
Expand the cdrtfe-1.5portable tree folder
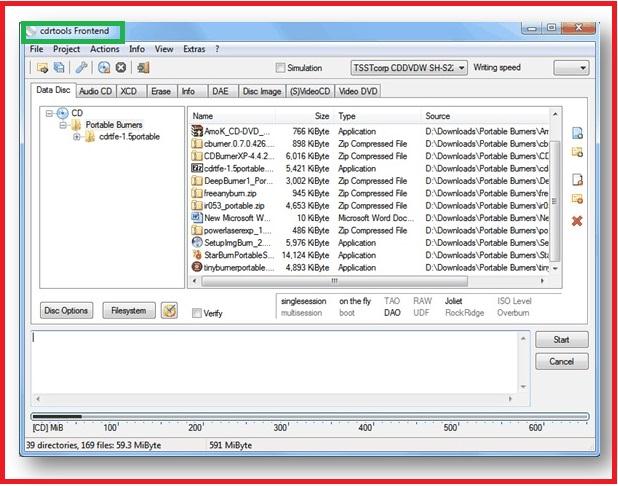pyautogui.click(x=76, y=137)
